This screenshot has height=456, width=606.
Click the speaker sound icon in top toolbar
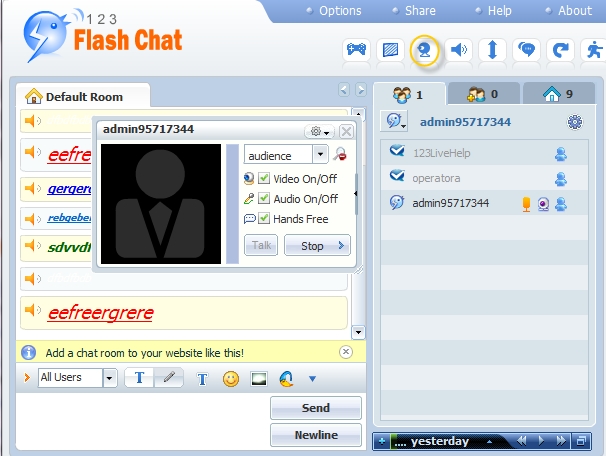459,49
